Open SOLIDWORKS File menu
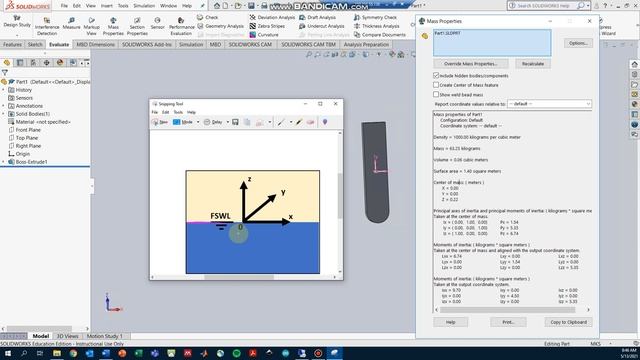The height and width of the screenshot is (360, 640). (64, 6)
